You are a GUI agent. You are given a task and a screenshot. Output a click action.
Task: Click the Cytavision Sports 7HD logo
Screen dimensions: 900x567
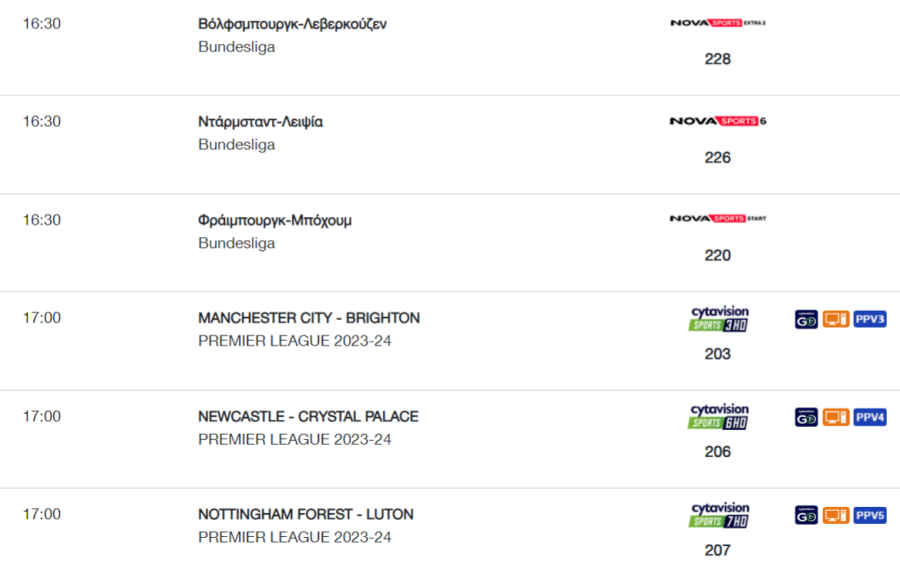[x=719, y=515]
